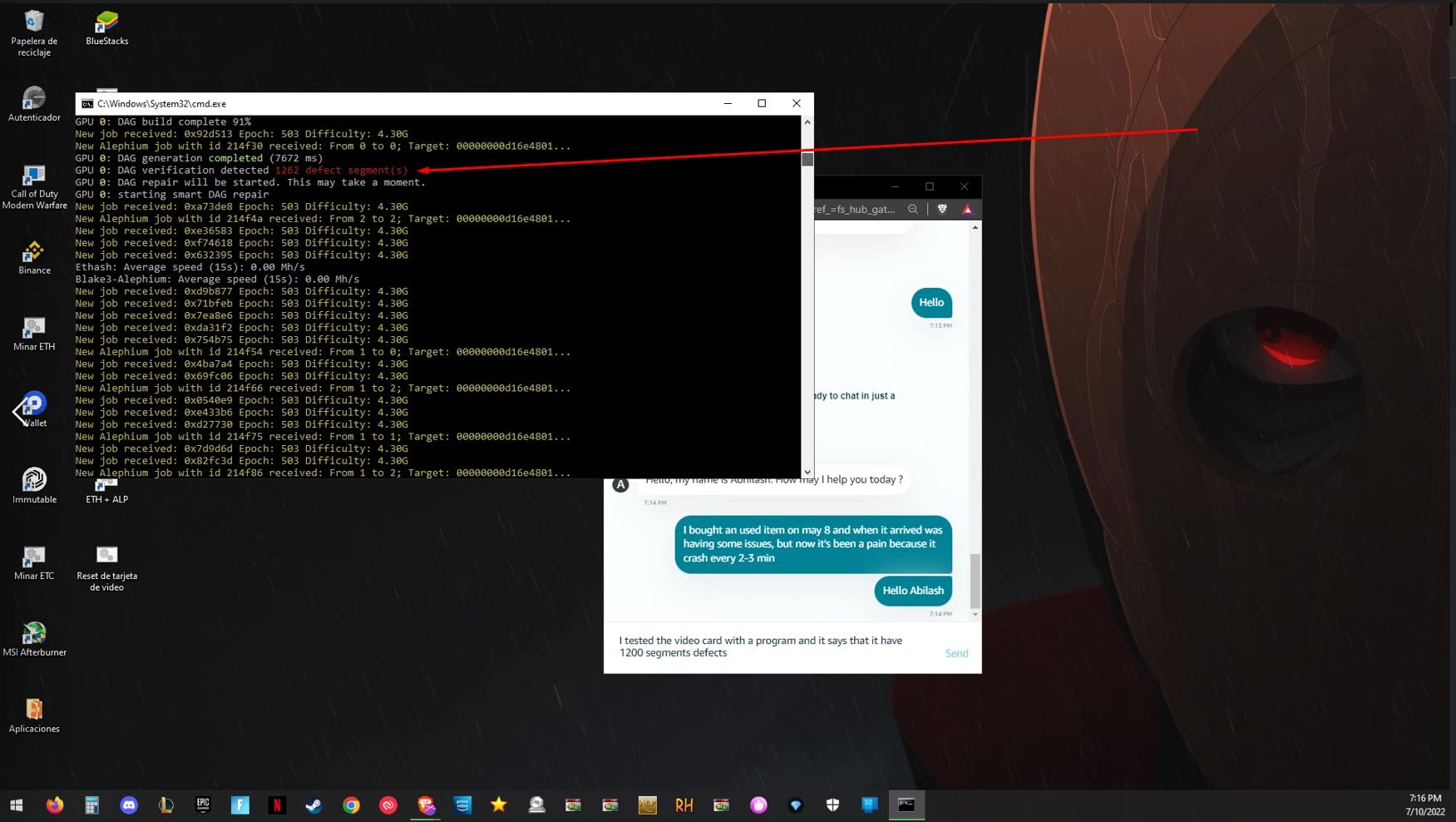Launch Steam from the taskbar
This screenshot has height=822, width=1456.
pos(313,805)
